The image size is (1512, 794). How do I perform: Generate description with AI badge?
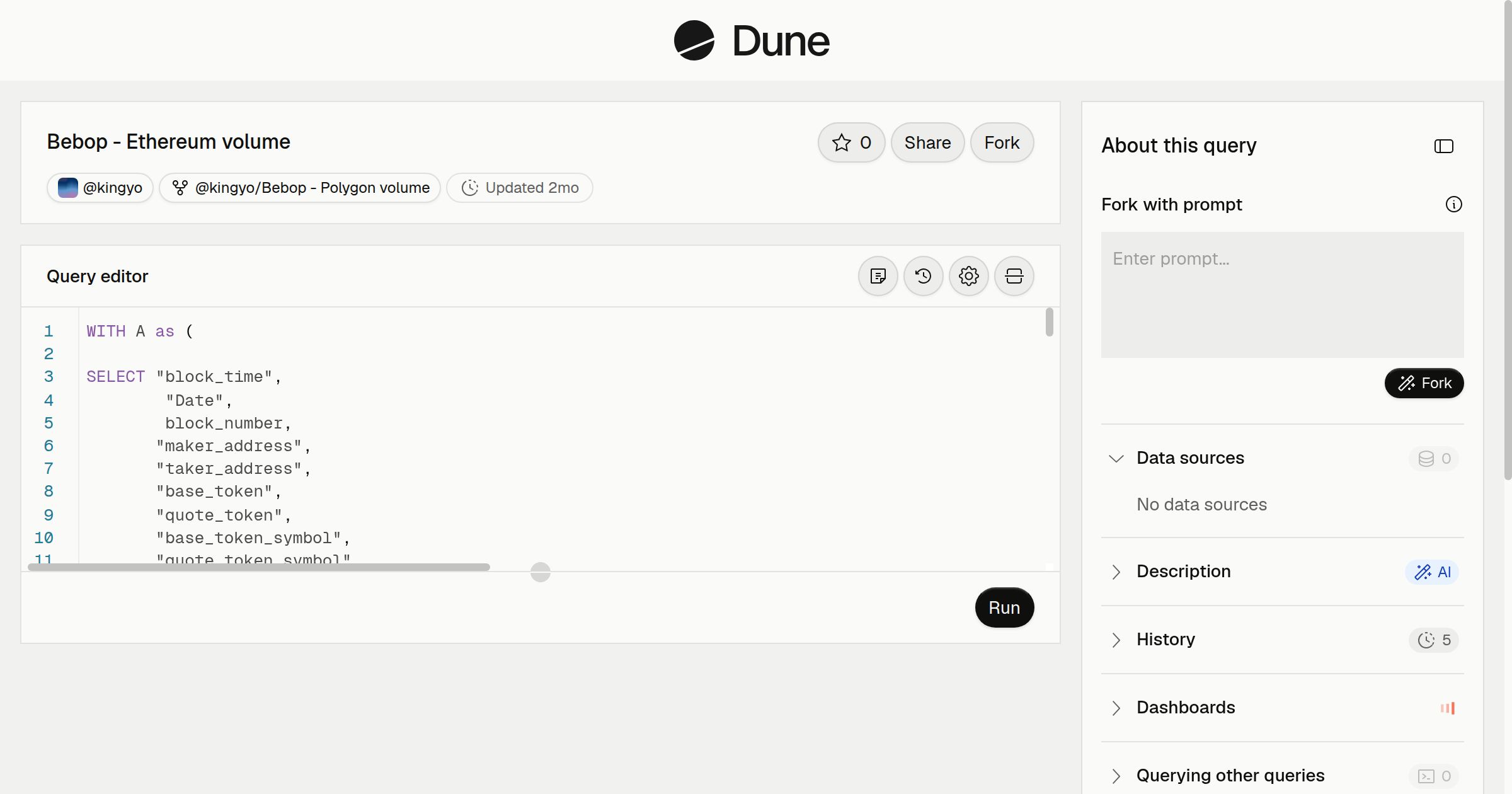1432,572
